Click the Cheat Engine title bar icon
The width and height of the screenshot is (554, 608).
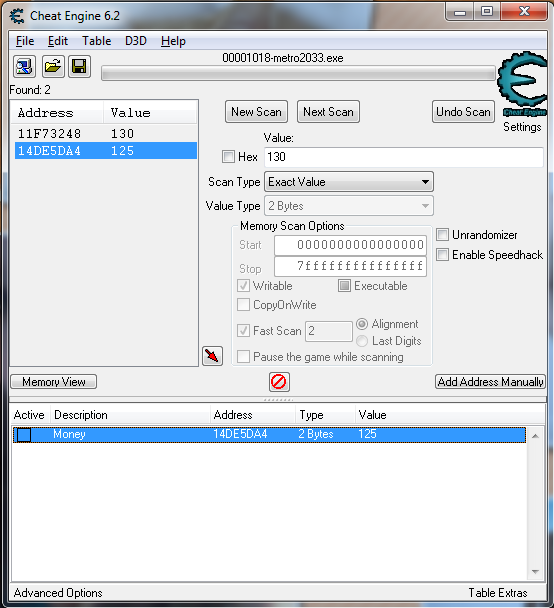tap(17, 16)
